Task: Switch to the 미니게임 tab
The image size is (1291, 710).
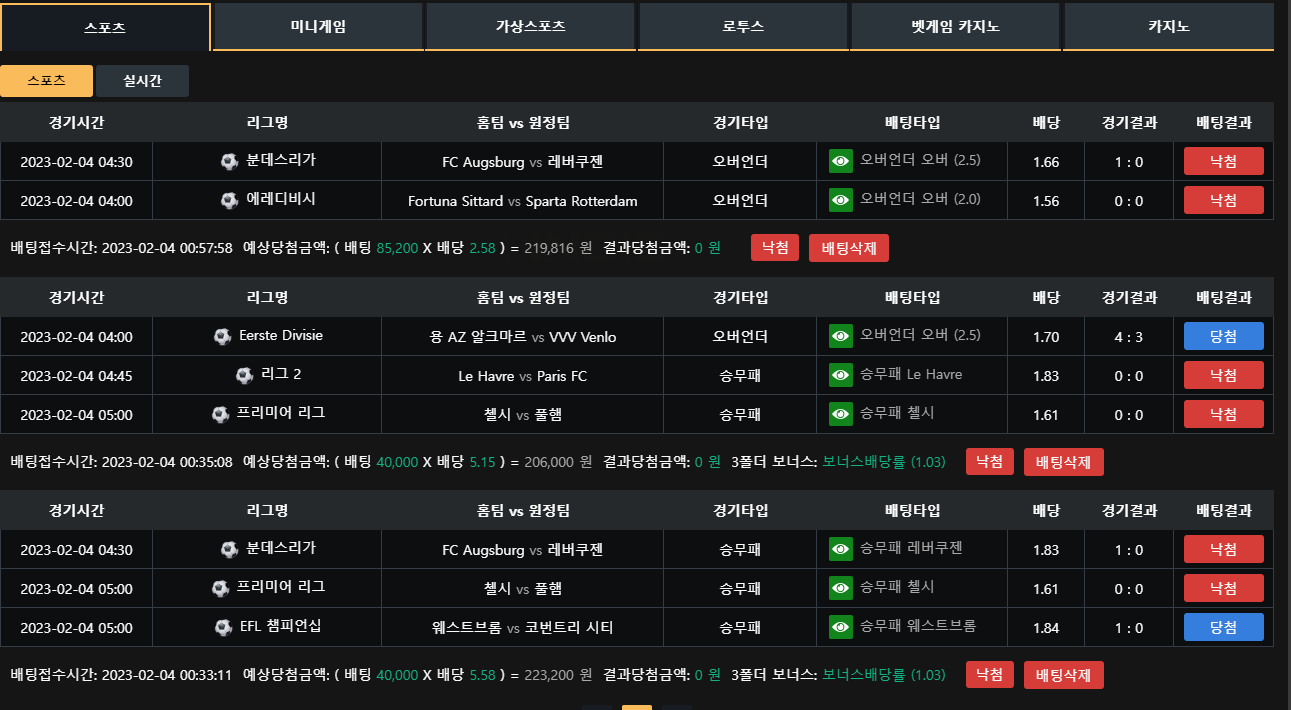Action: click(318, 27)
